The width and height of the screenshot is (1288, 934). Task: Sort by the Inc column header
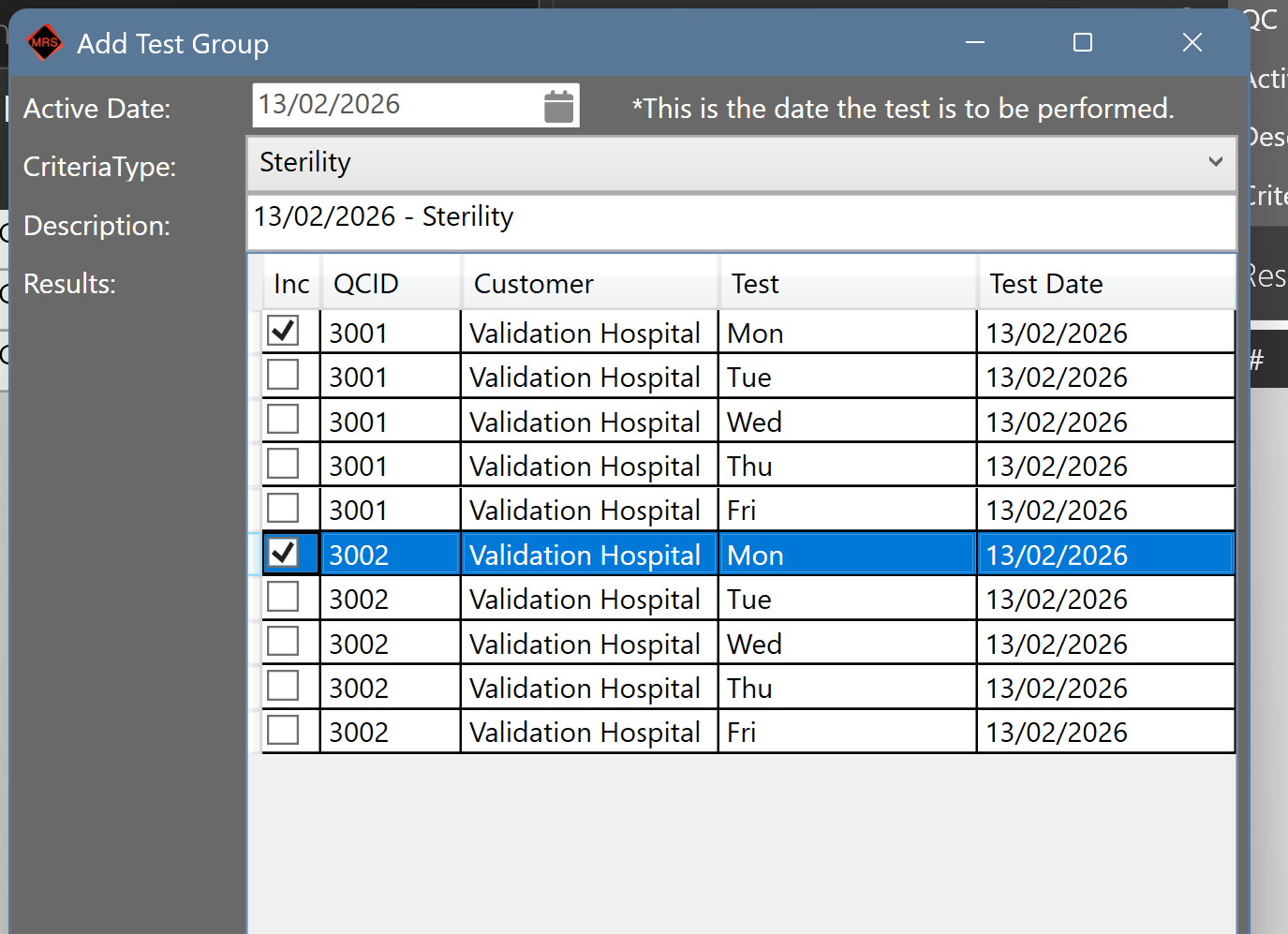point(291,283)
